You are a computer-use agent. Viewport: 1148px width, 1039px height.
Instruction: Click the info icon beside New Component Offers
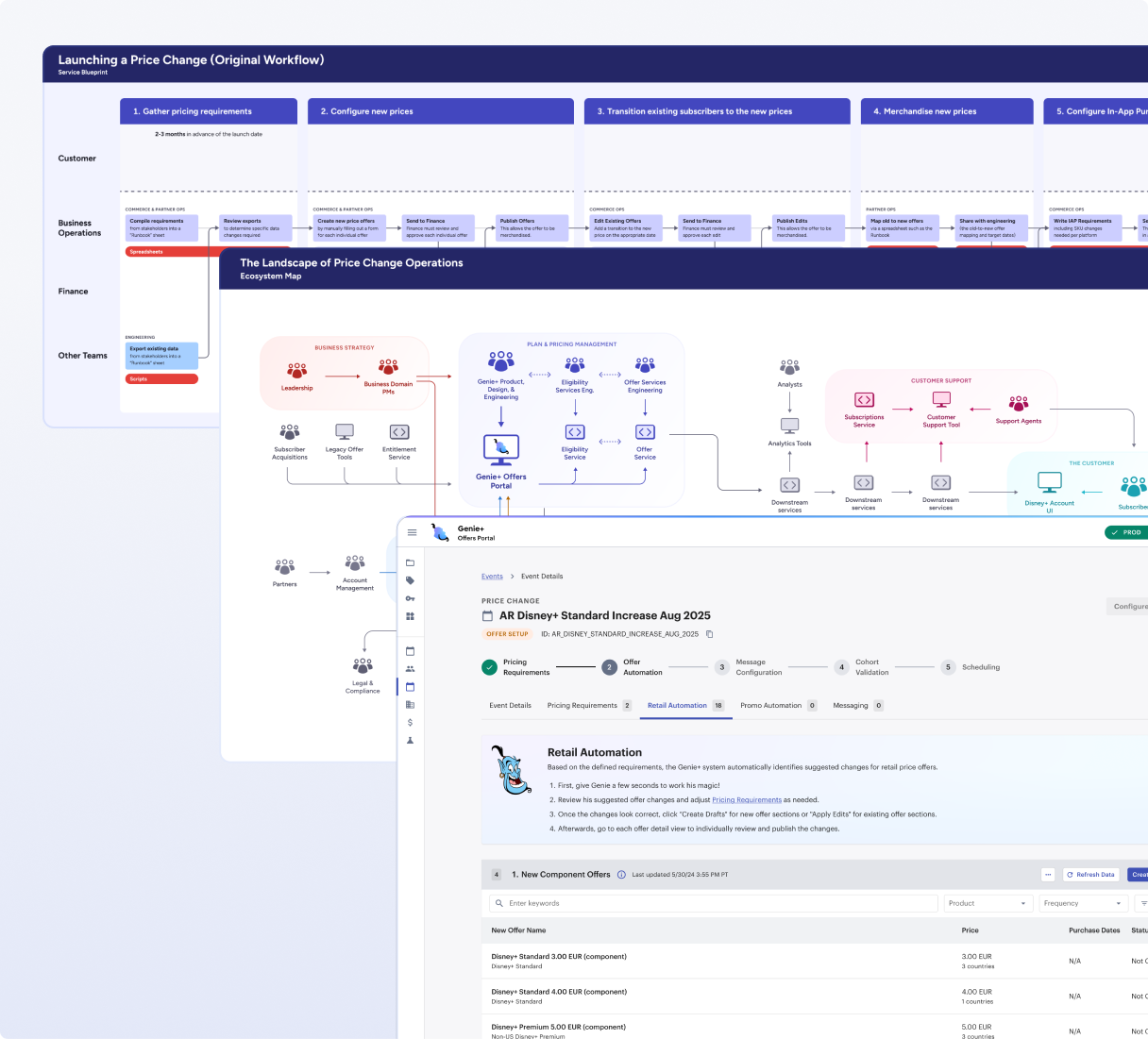622,874
